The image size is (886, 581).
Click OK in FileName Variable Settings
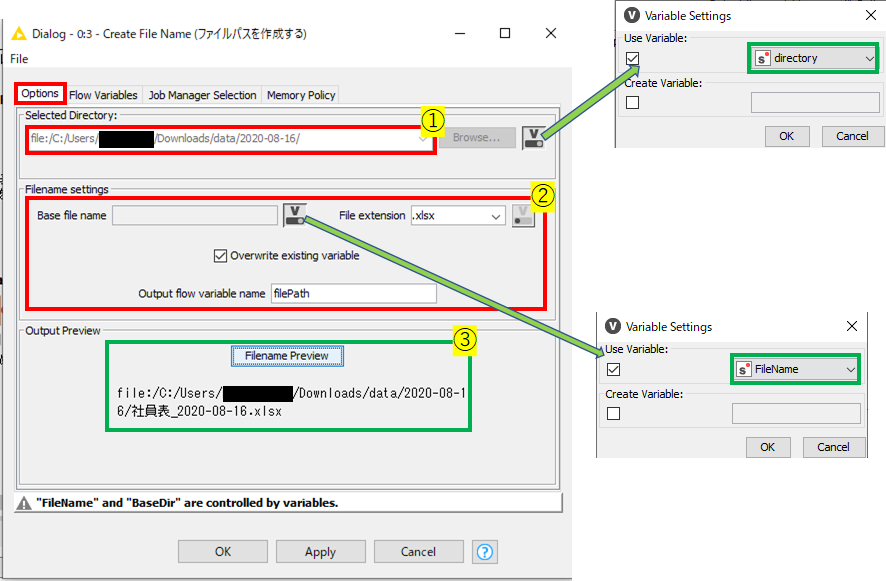point(767,447)
